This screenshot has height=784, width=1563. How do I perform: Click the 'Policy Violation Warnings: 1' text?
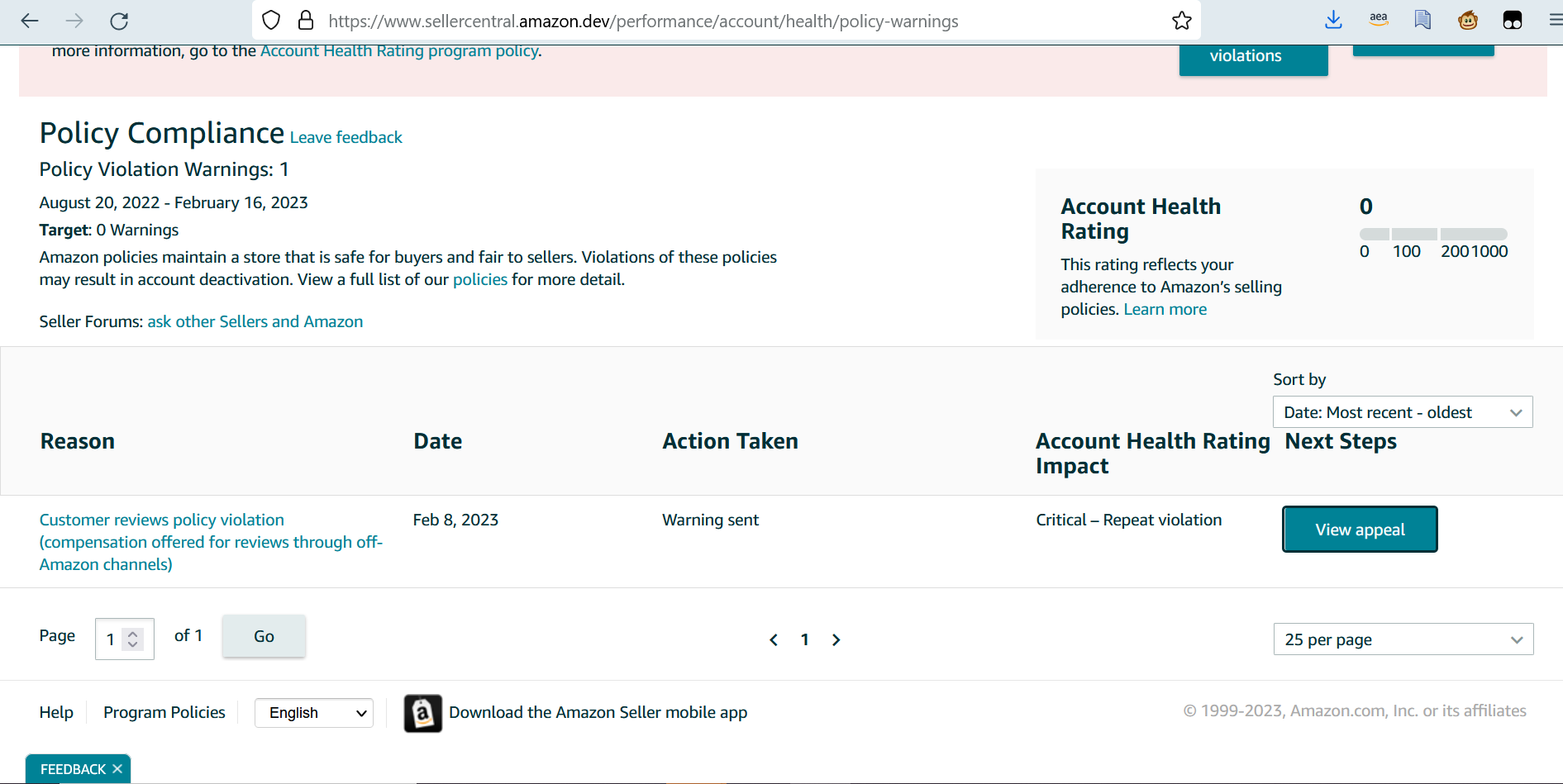click(164, 169)
